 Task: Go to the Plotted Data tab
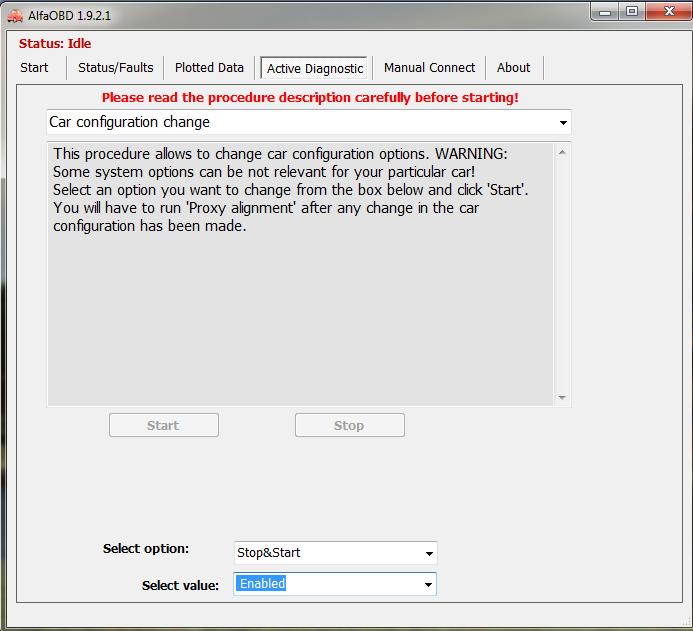pos(209,68)
